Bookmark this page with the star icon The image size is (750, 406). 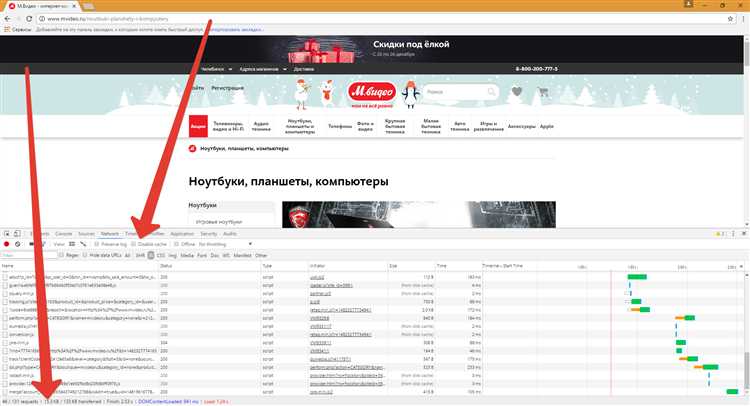click(730, 19)
